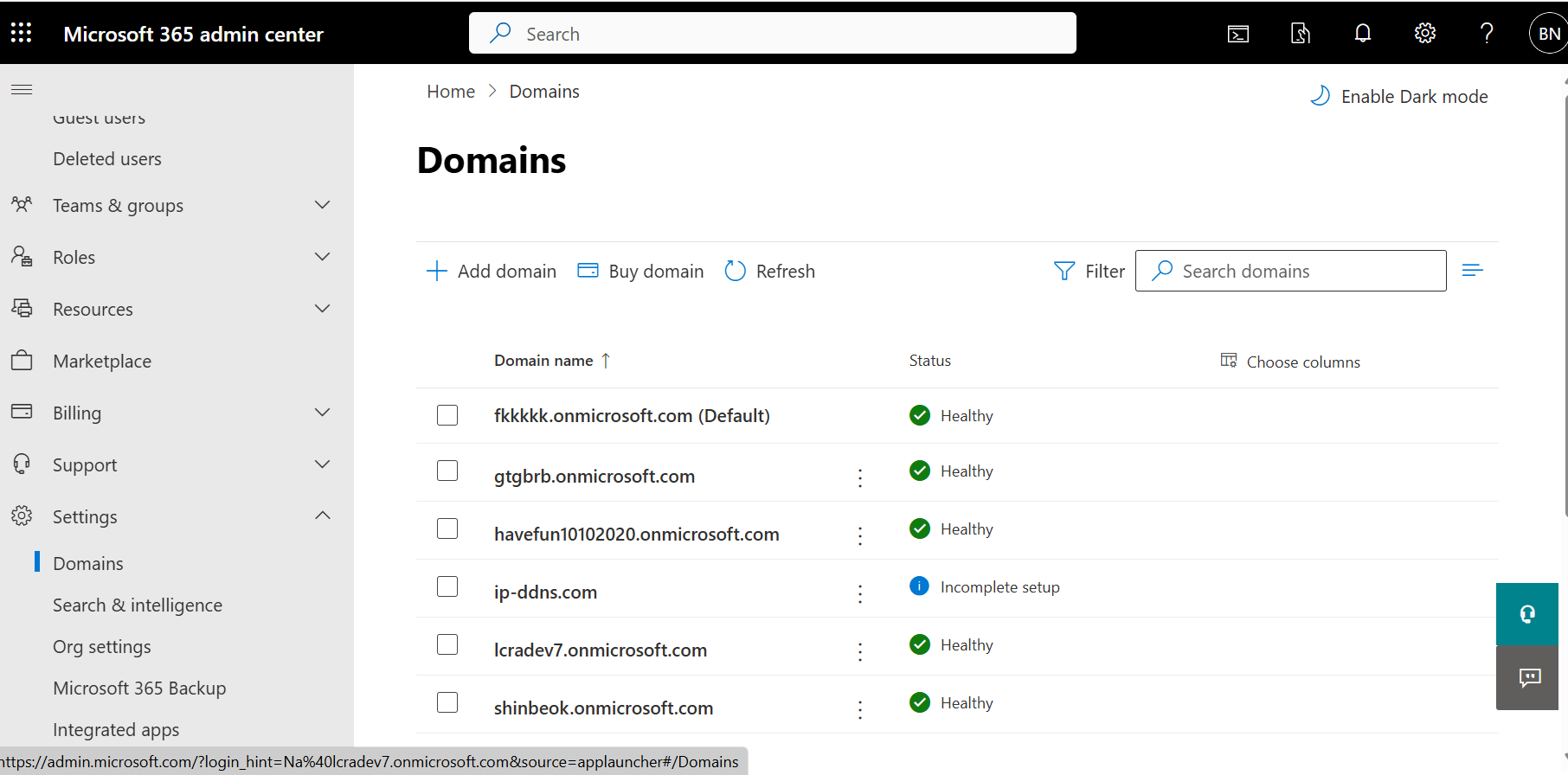
Task: Go to Home breadcrumb link
Action: click(451, 92)
